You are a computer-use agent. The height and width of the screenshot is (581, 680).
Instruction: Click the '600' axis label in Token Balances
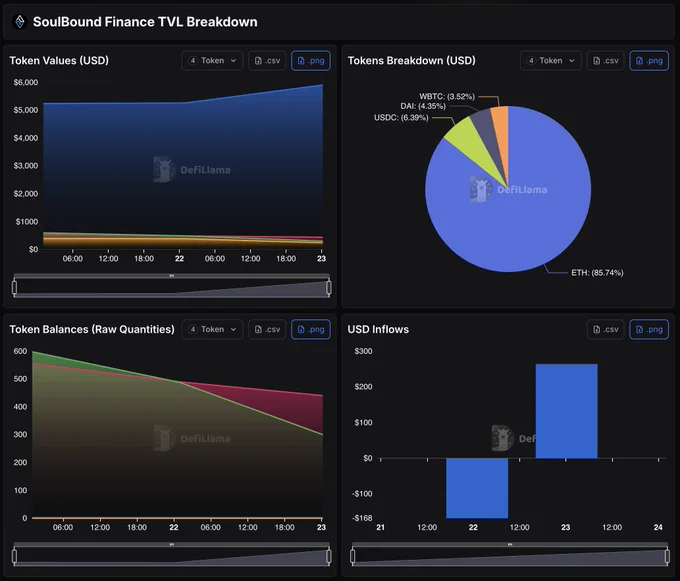coord(20,351)
